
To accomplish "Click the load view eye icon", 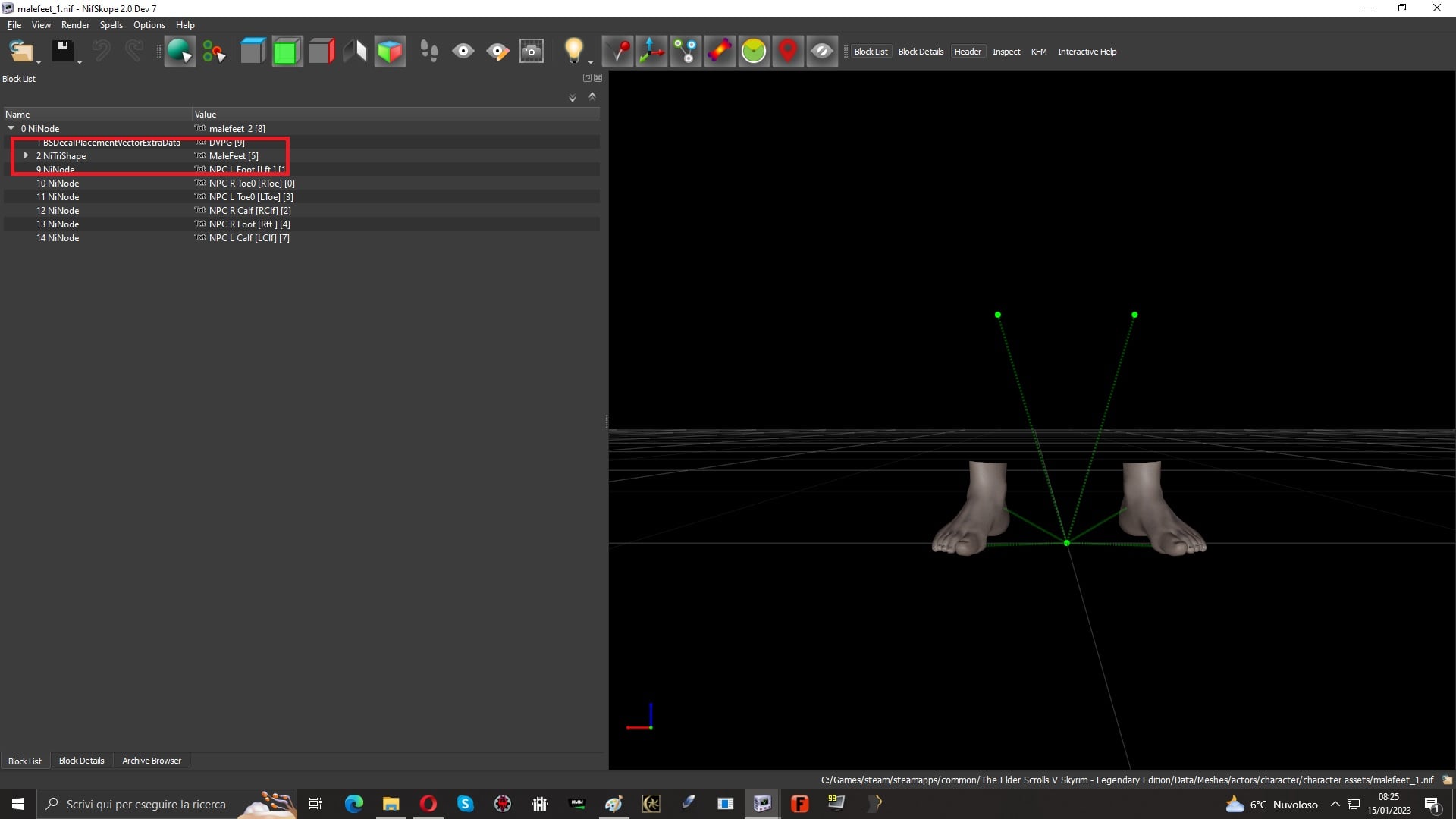I will point(463,52).
